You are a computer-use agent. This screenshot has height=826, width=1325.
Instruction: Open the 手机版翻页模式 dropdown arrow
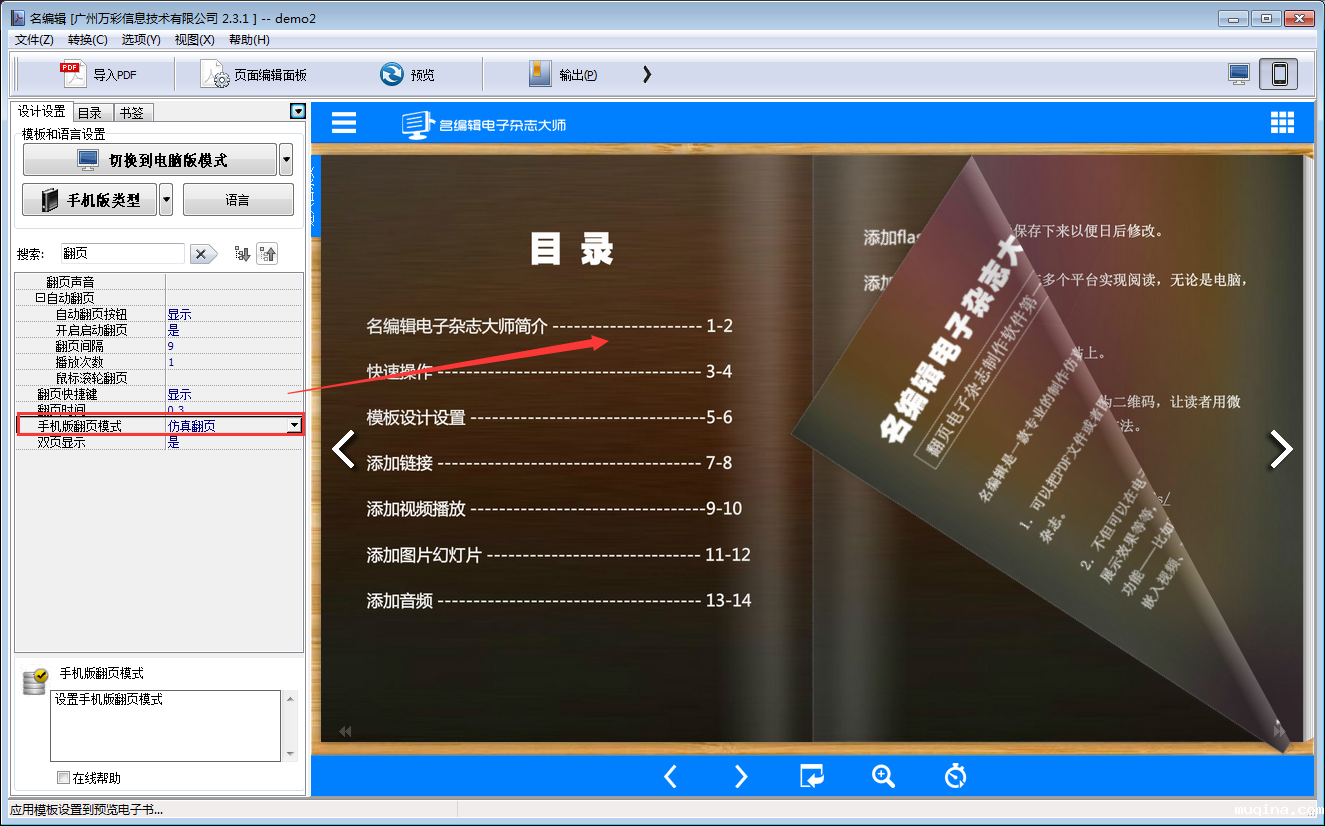[x=294, y=426]
